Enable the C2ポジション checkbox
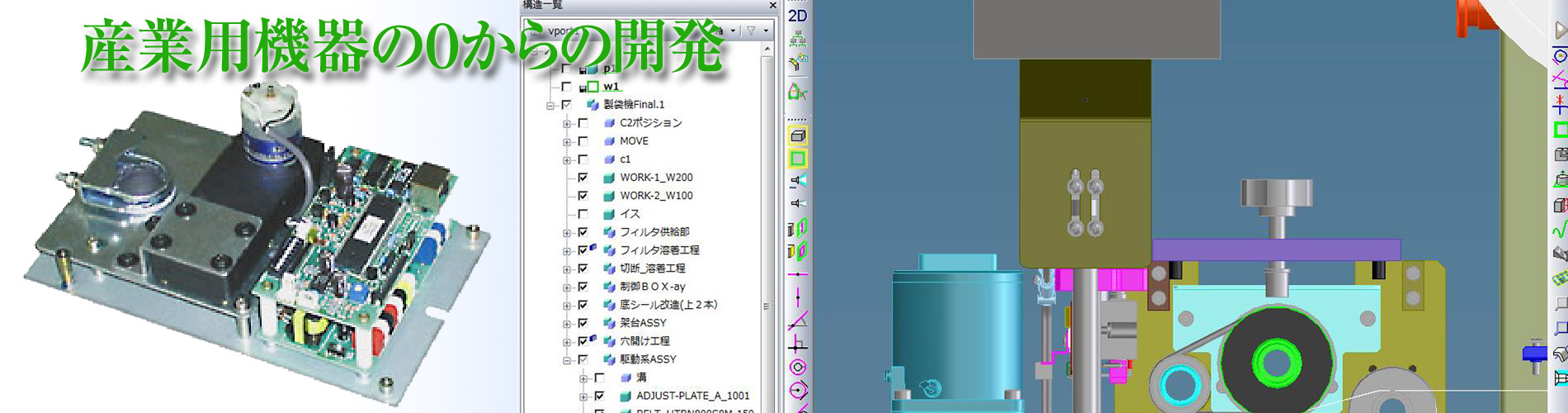The height and width of the screenshot is (413, 1568). click(583, 123)
